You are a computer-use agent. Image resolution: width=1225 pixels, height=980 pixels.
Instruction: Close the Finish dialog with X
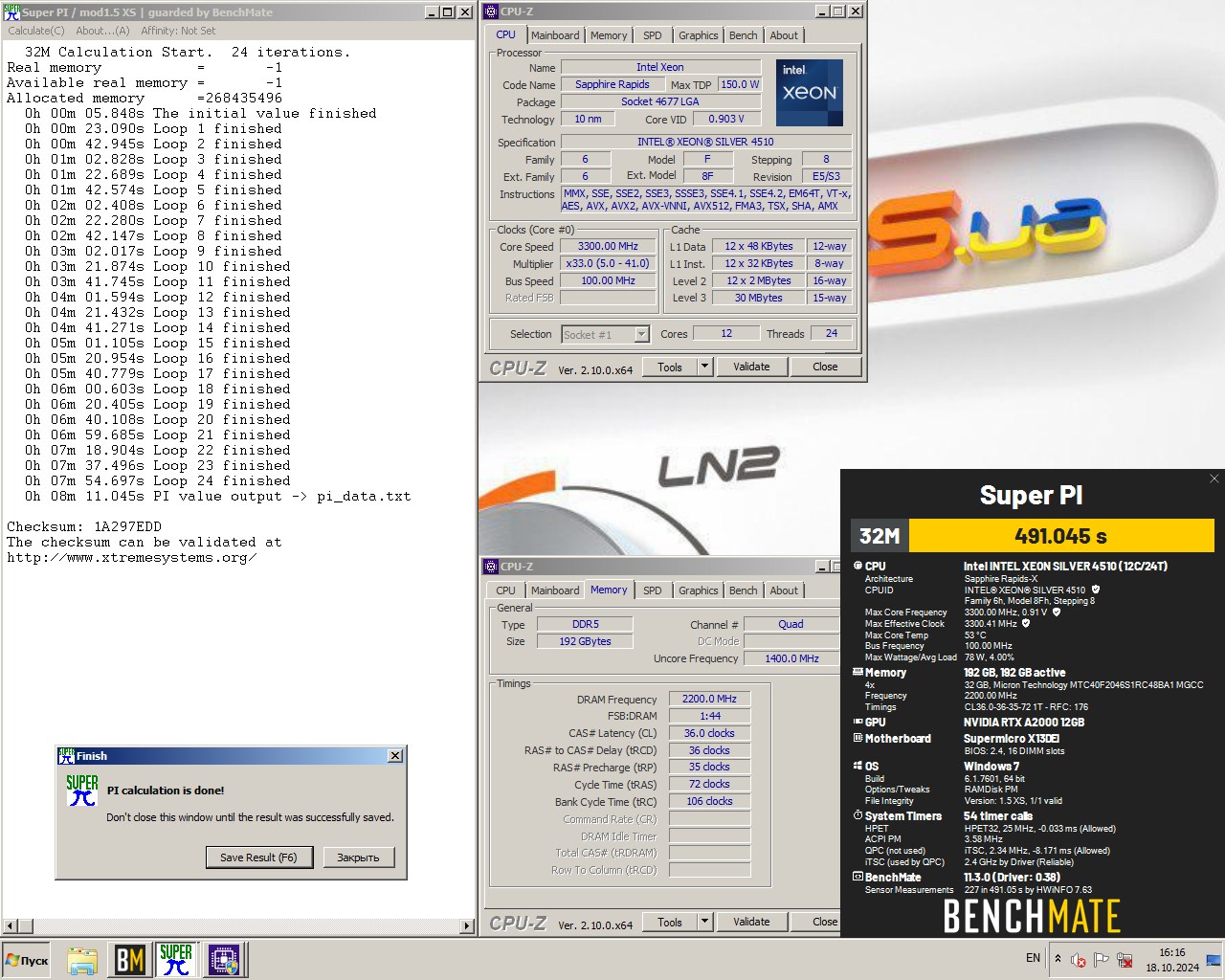coord(395,756)
